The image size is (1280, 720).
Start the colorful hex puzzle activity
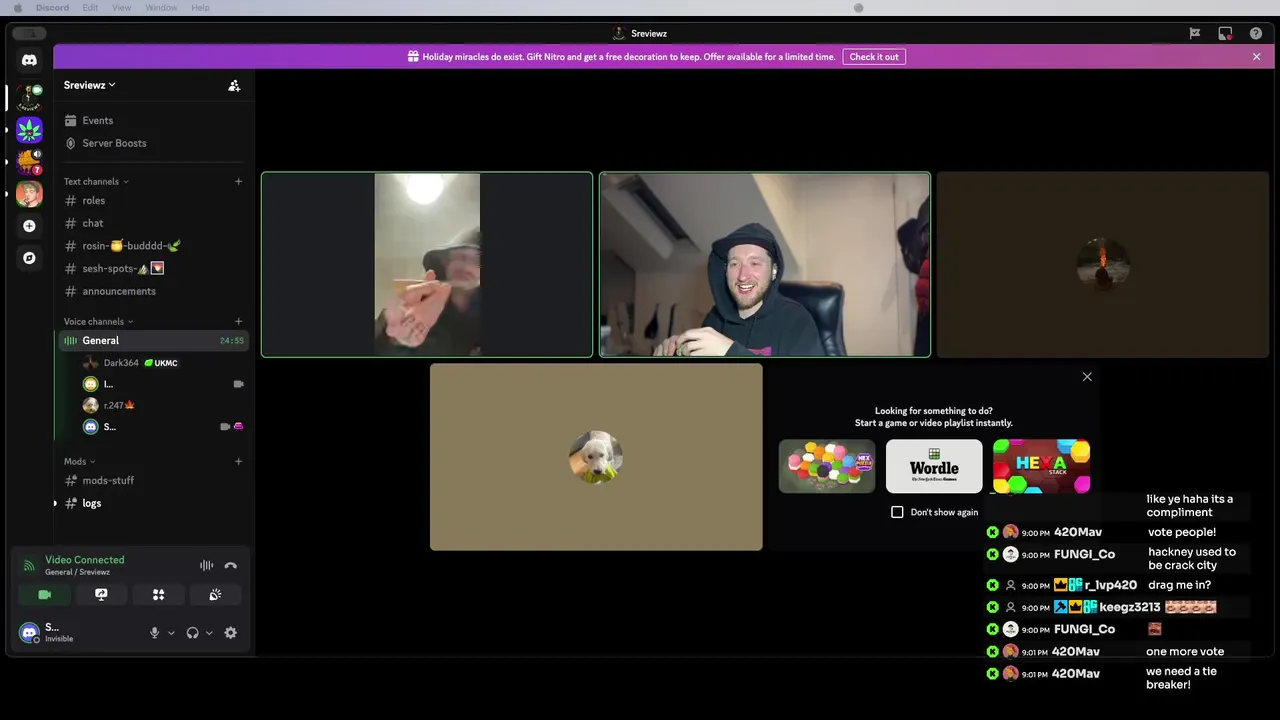pos(827,466)
